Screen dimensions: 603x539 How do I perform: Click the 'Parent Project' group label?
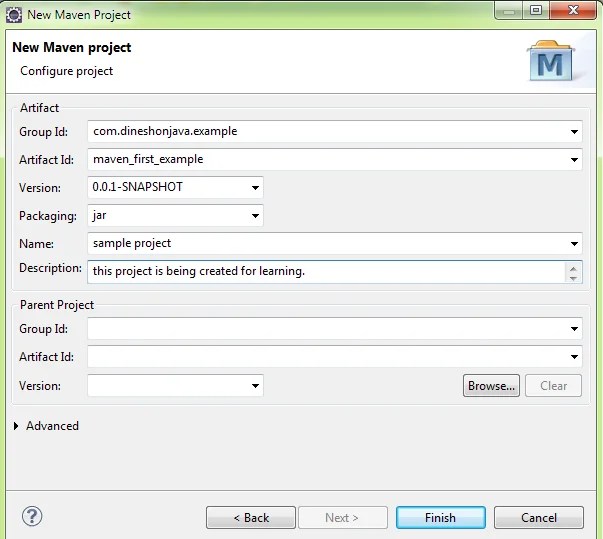57,305
